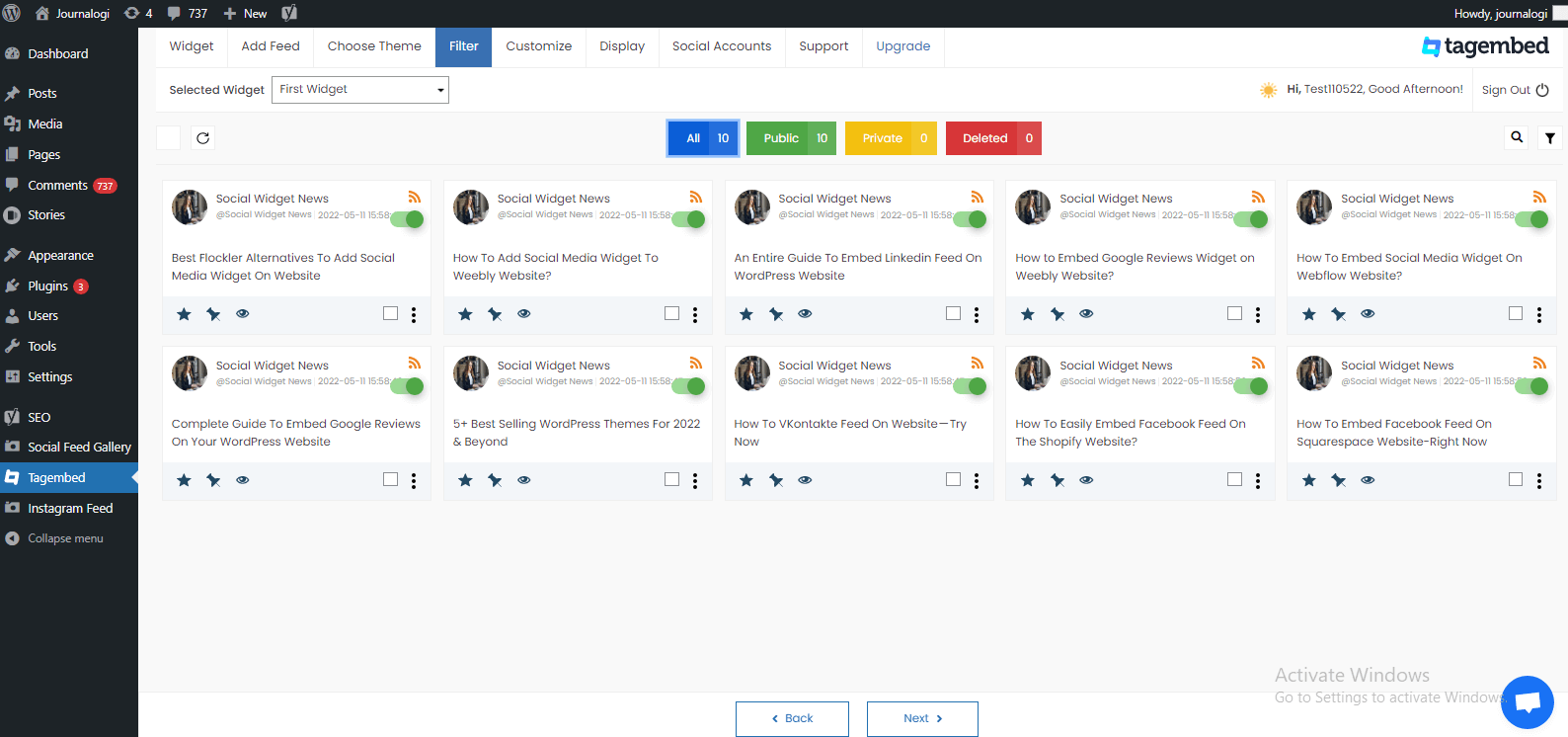Open the Social Feed Gallery sidebar item
This screenshot has width=1568, height=737.
[69, 447]
